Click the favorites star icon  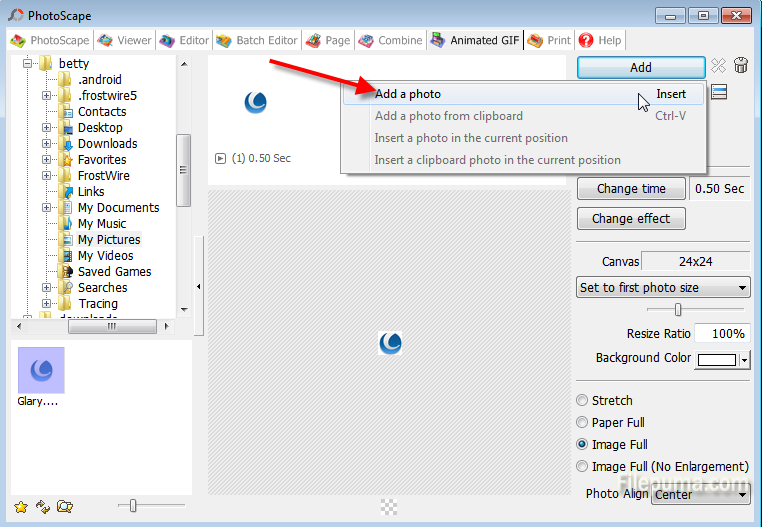pos(21,506)
